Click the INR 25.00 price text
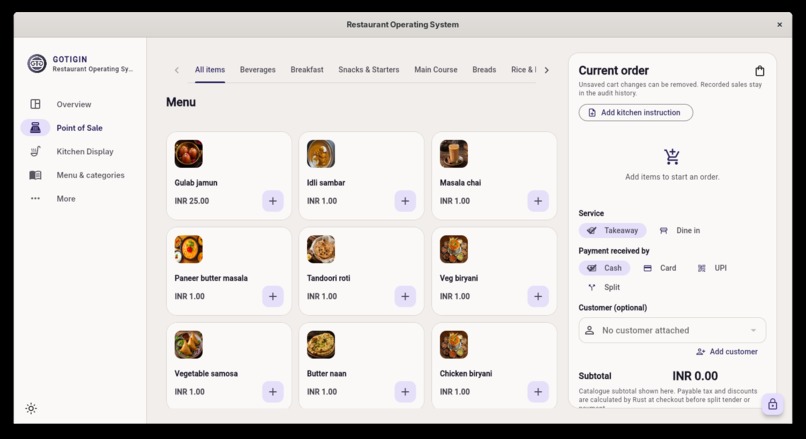The image size is (806, 439). (192, 201)
